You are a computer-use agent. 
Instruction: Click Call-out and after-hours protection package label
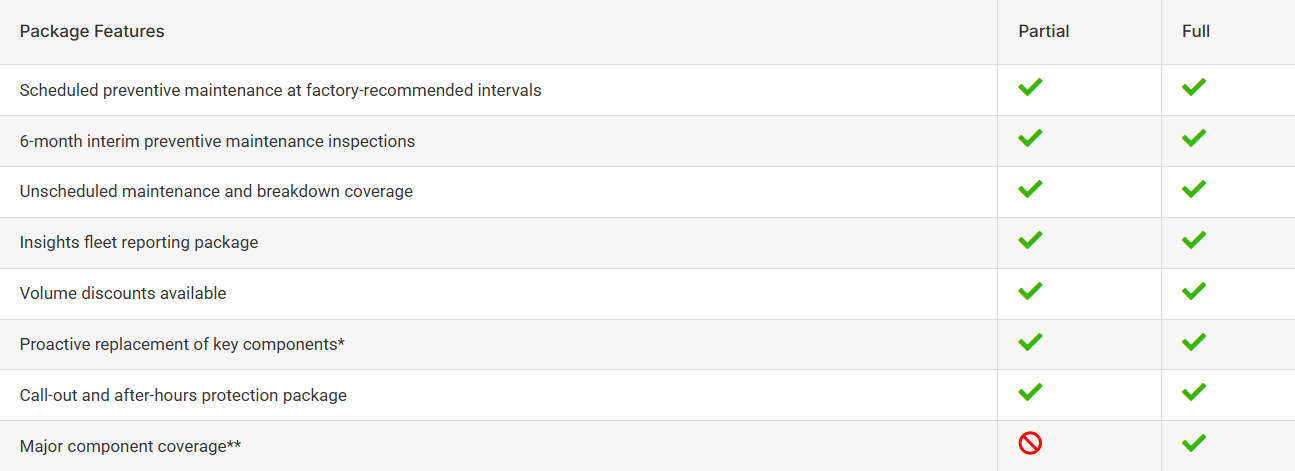tap(183, 395)
